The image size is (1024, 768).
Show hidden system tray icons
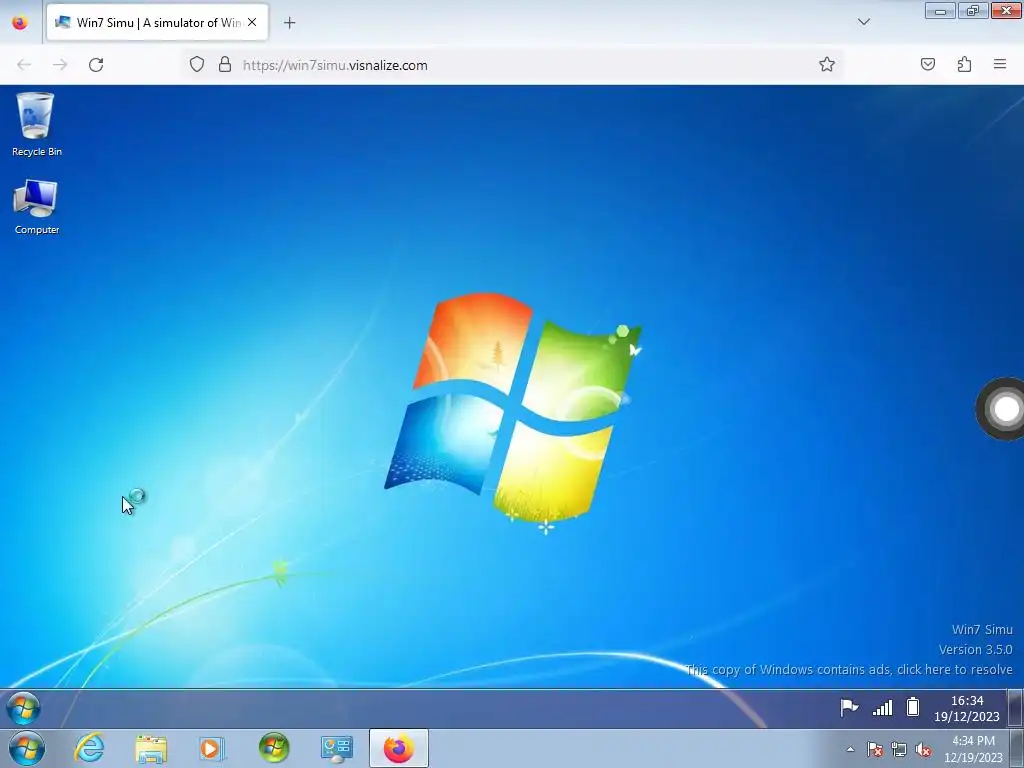tap(850, 750)
